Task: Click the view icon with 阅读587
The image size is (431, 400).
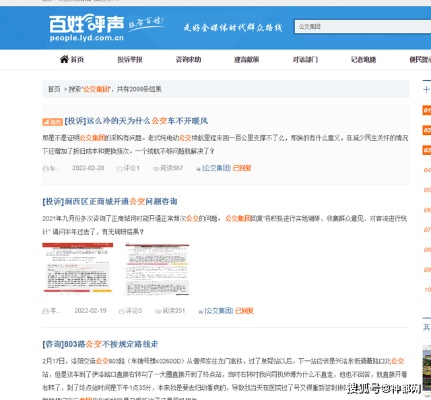Action: (x=156, y=169)
